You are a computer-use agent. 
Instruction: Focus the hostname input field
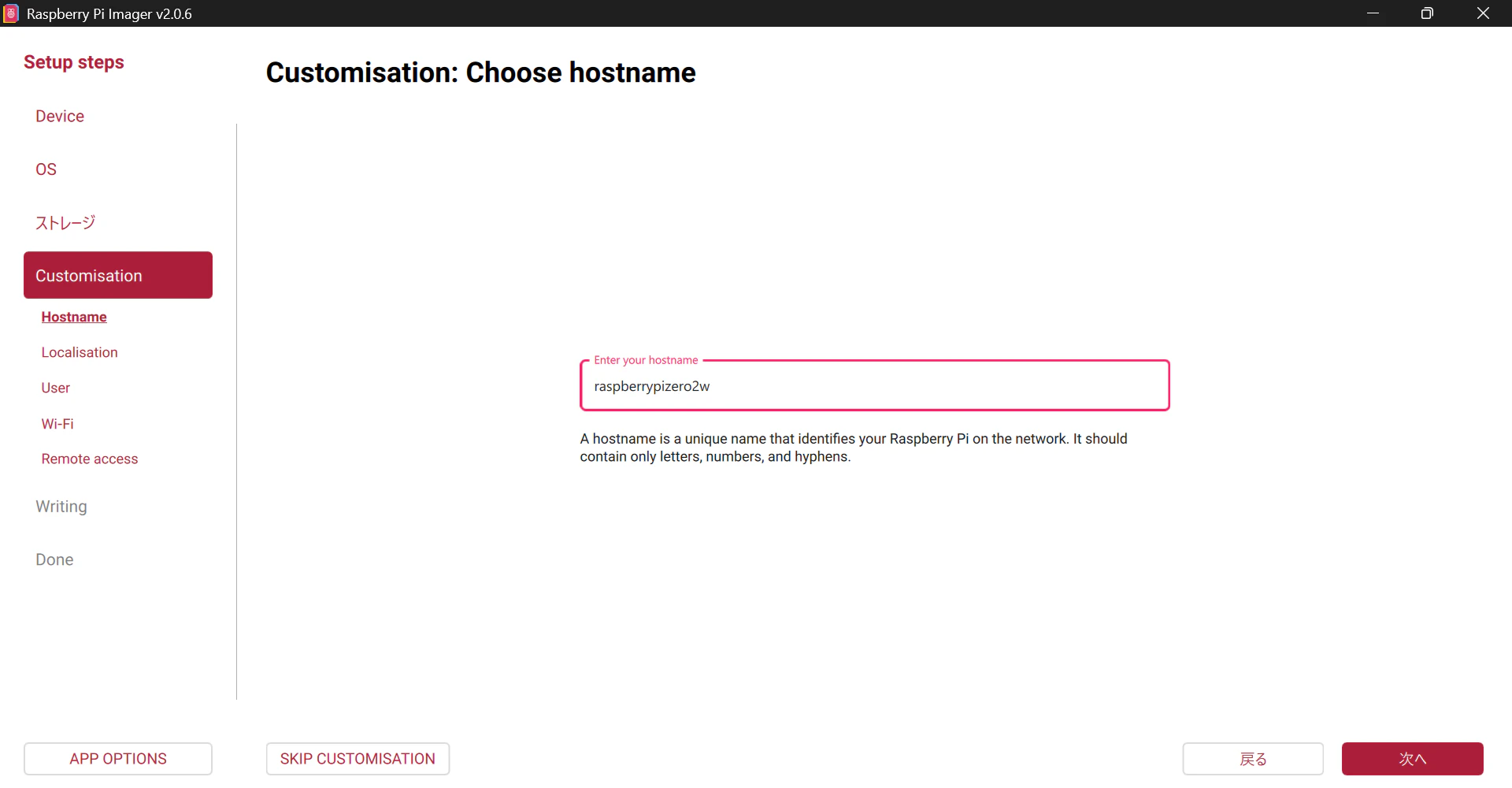(874, 386)
